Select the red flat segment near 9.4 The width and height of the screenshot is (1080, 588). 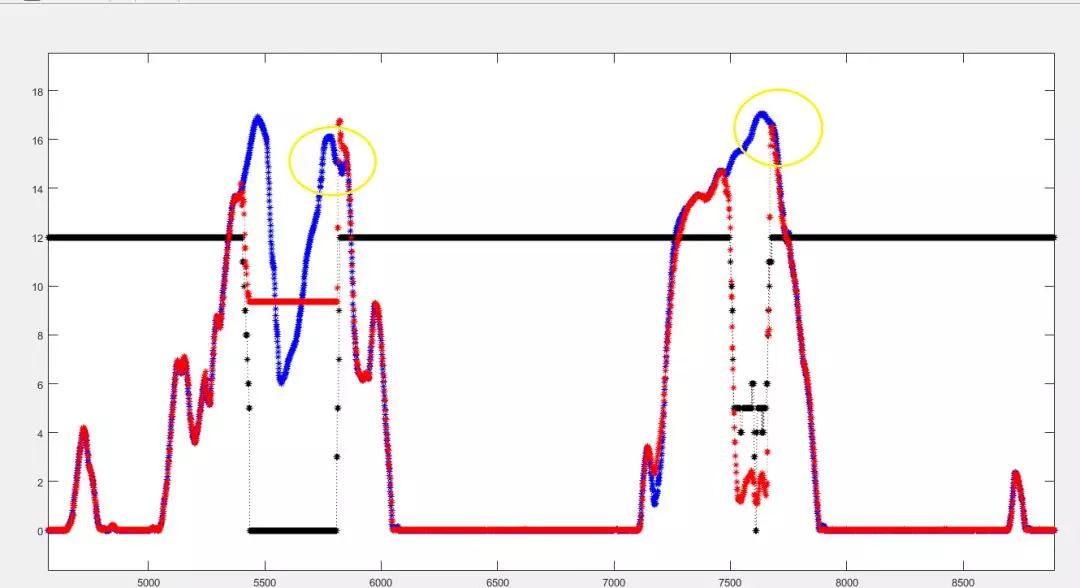(293, 301)
